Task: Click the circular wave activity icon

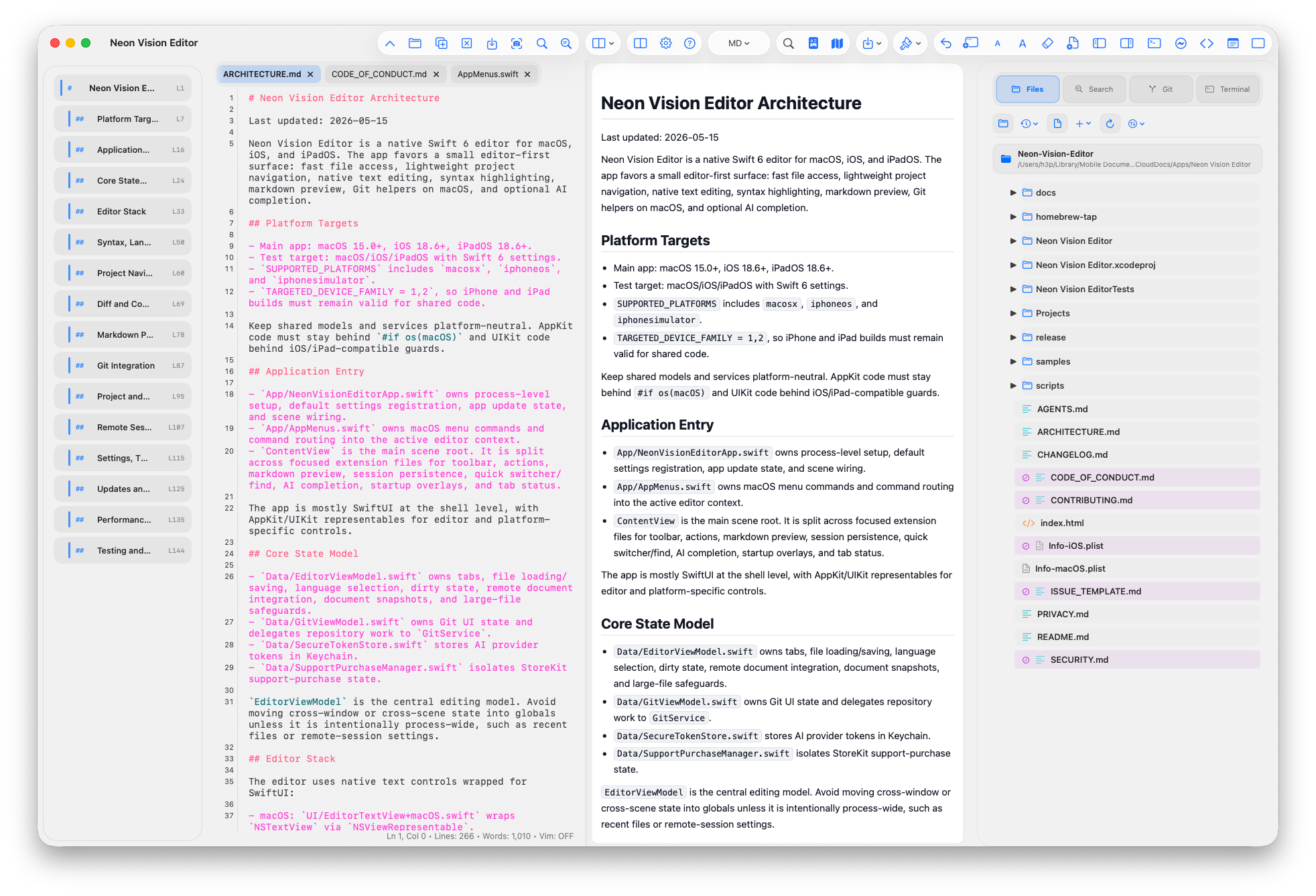Action: pyautogui.click(x=1181, y=44)
